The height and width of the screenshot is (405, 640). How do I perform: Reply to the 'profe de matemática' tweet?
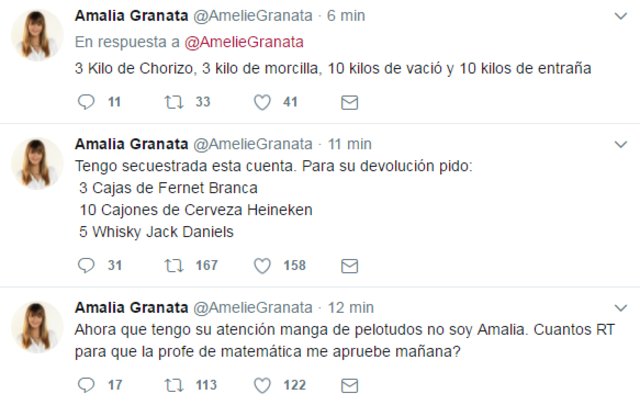coord(85,384)
